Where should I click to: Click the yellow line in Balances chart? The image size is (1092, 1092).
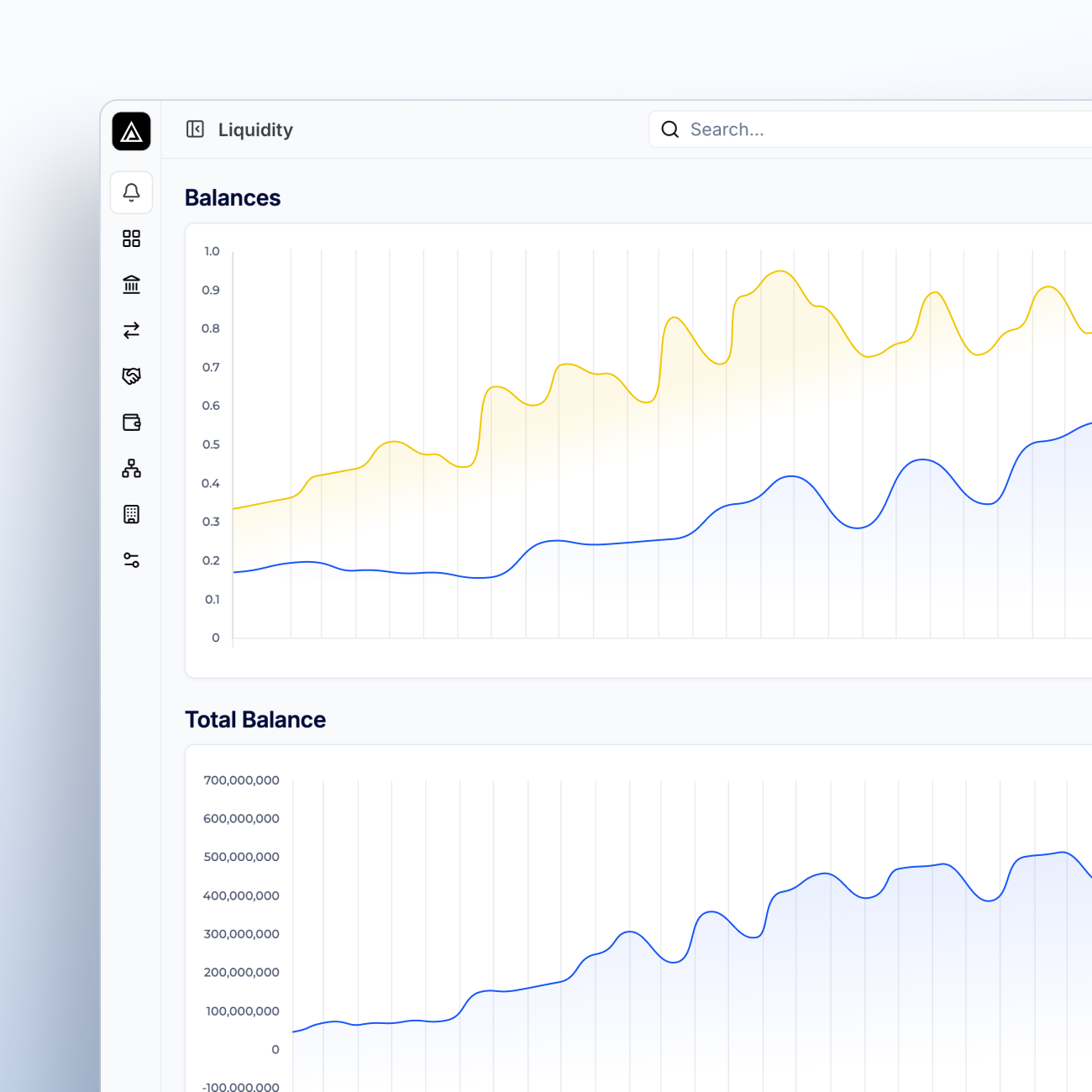[x=781, y=271]
